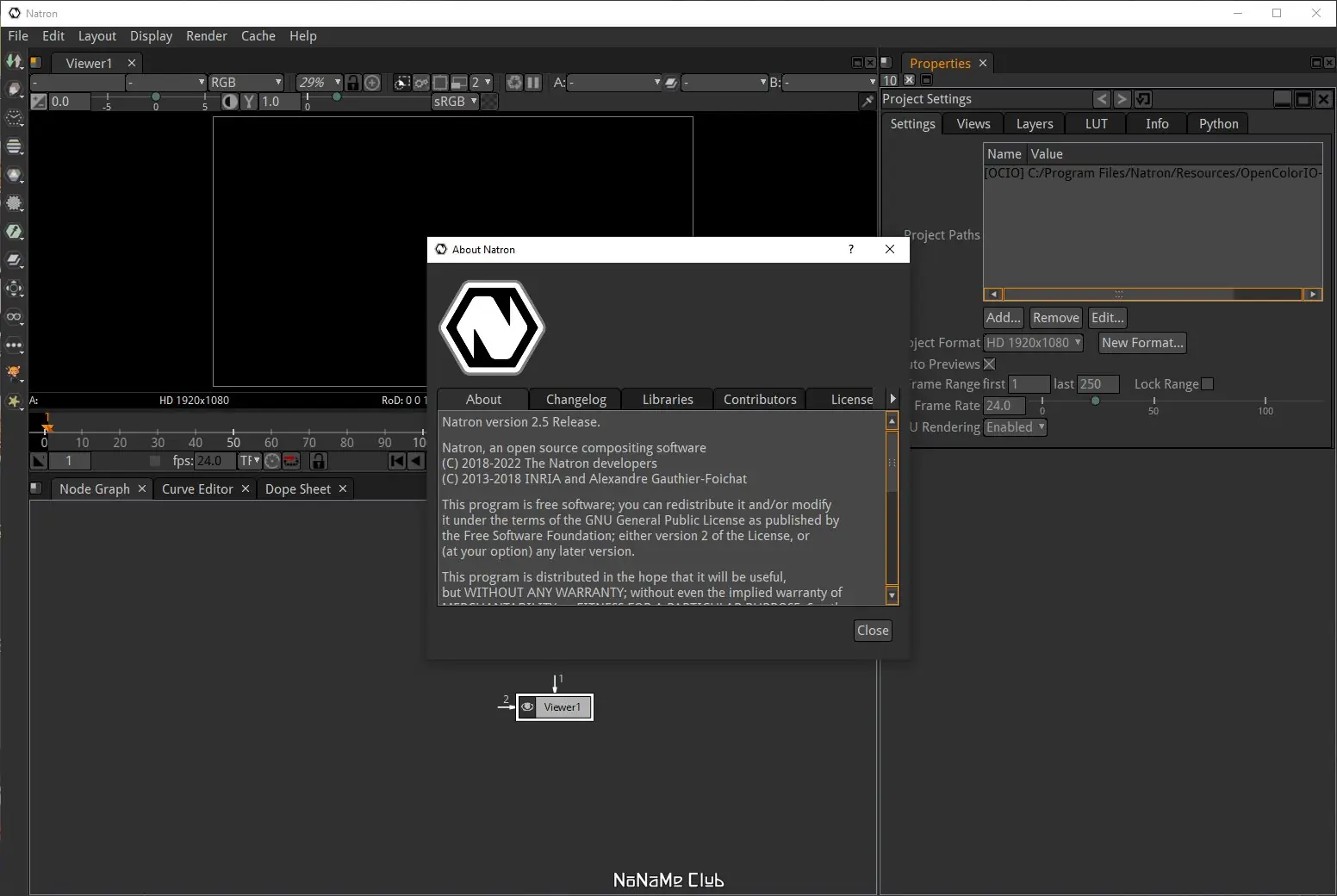The width and height of the screenshot is (1337, 896).
Task: Open the Time nodes toolbar icon
Action: point(14,118)
